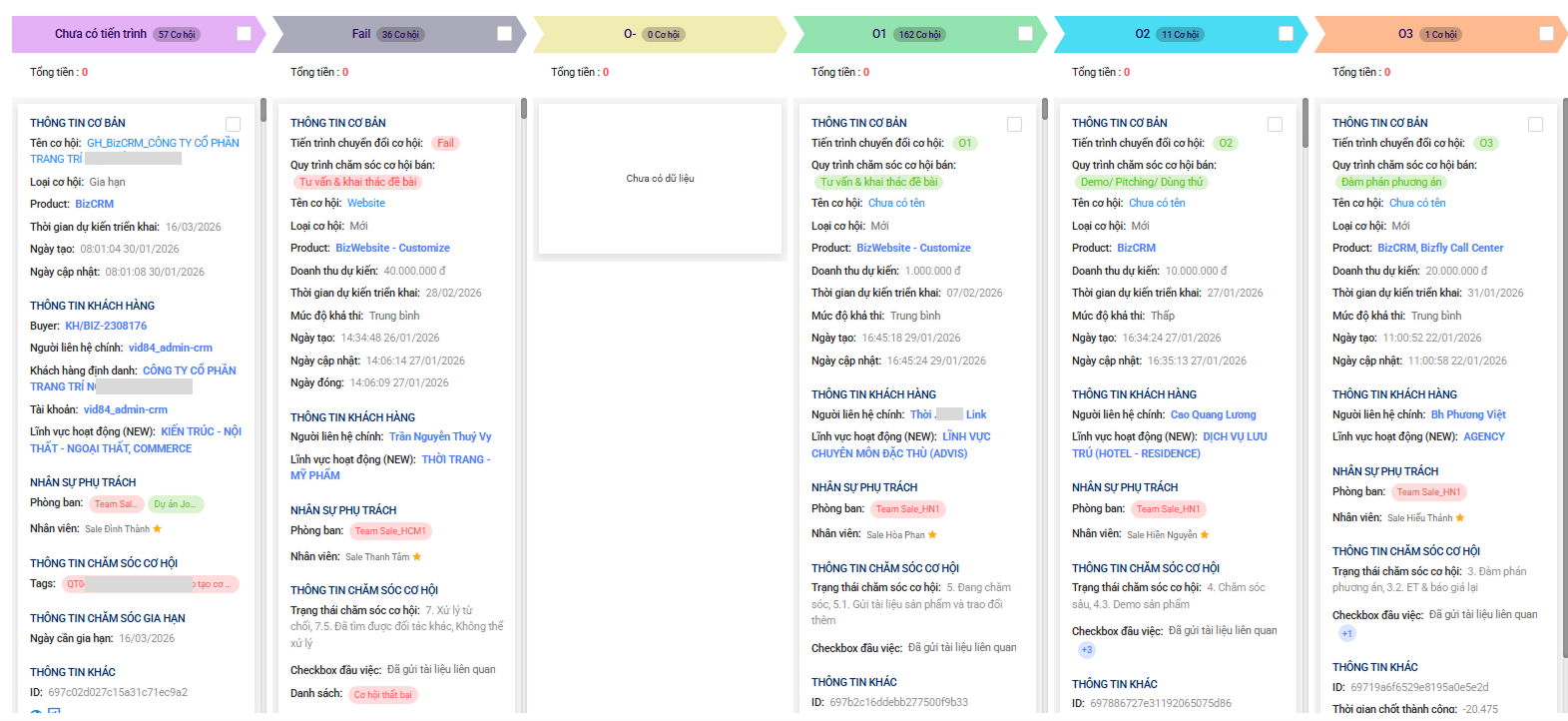Open buyer link KH/BIZ-2308176
The image size is (1568, 721).
[x=106, y=326]
